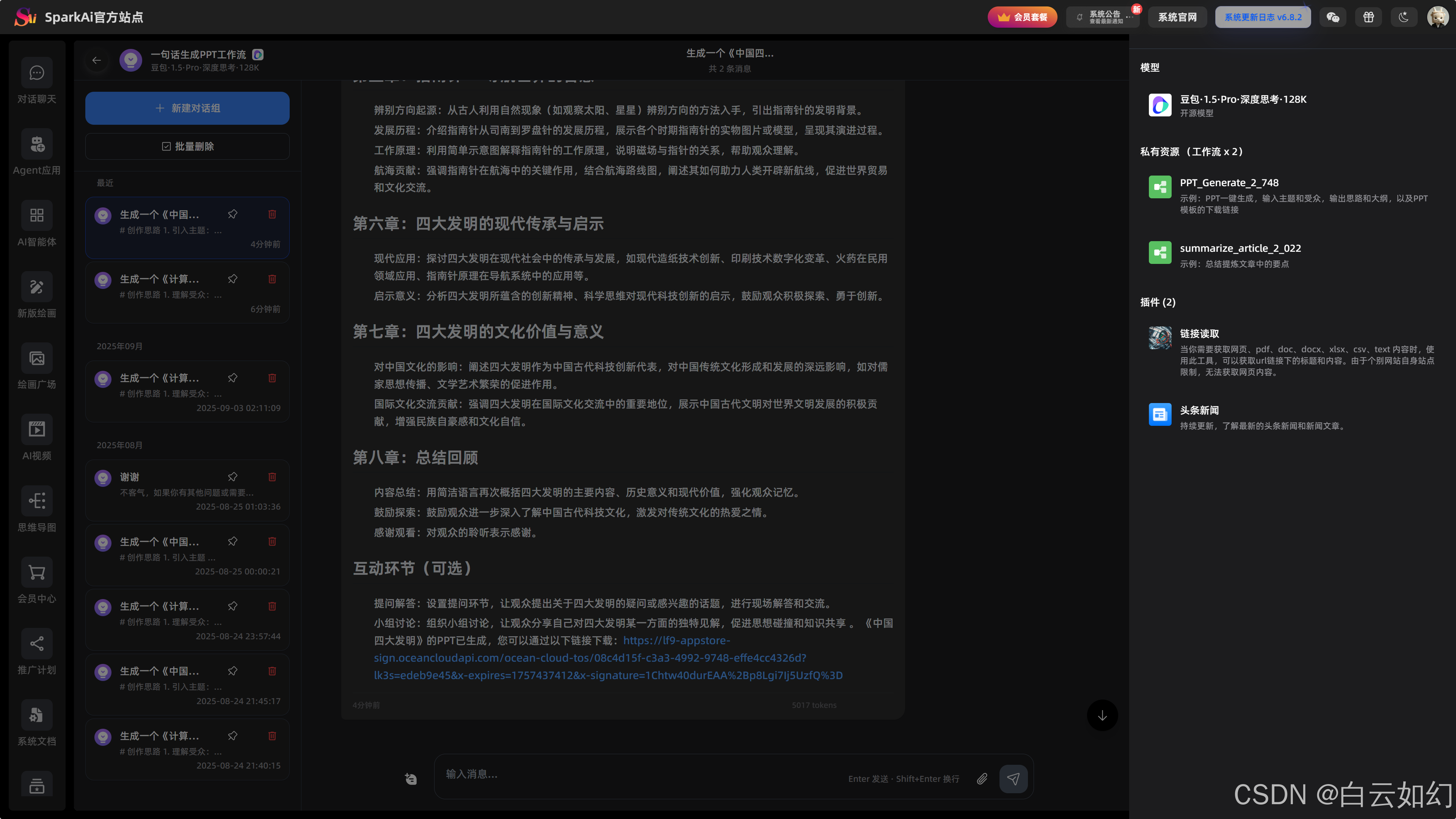Viewport: 1456px width, 819px height.
Task: Click the back arrow beside the workflow title
Action: [97, 60]
